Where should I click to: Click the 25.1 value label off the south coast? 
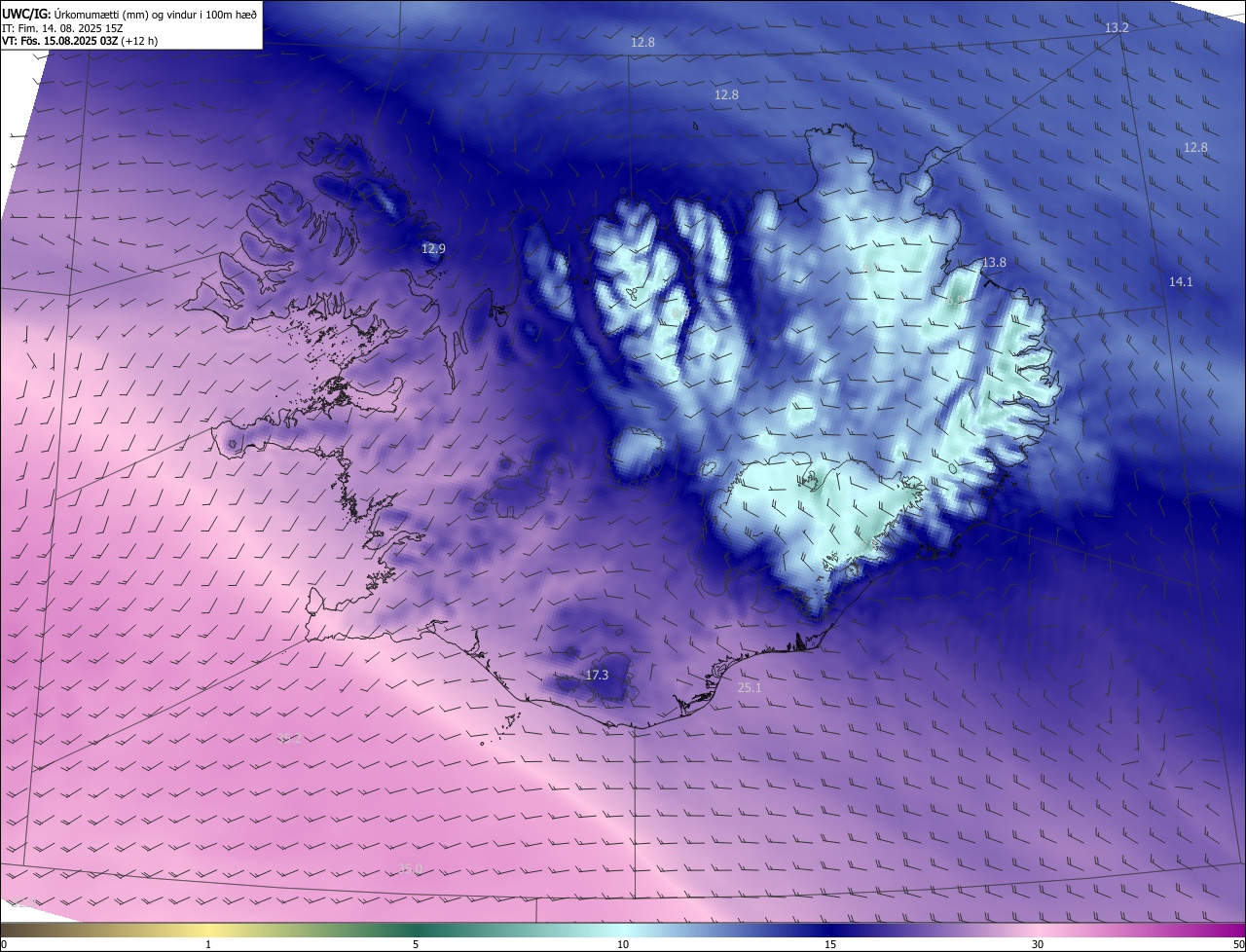tap(750, 687)
